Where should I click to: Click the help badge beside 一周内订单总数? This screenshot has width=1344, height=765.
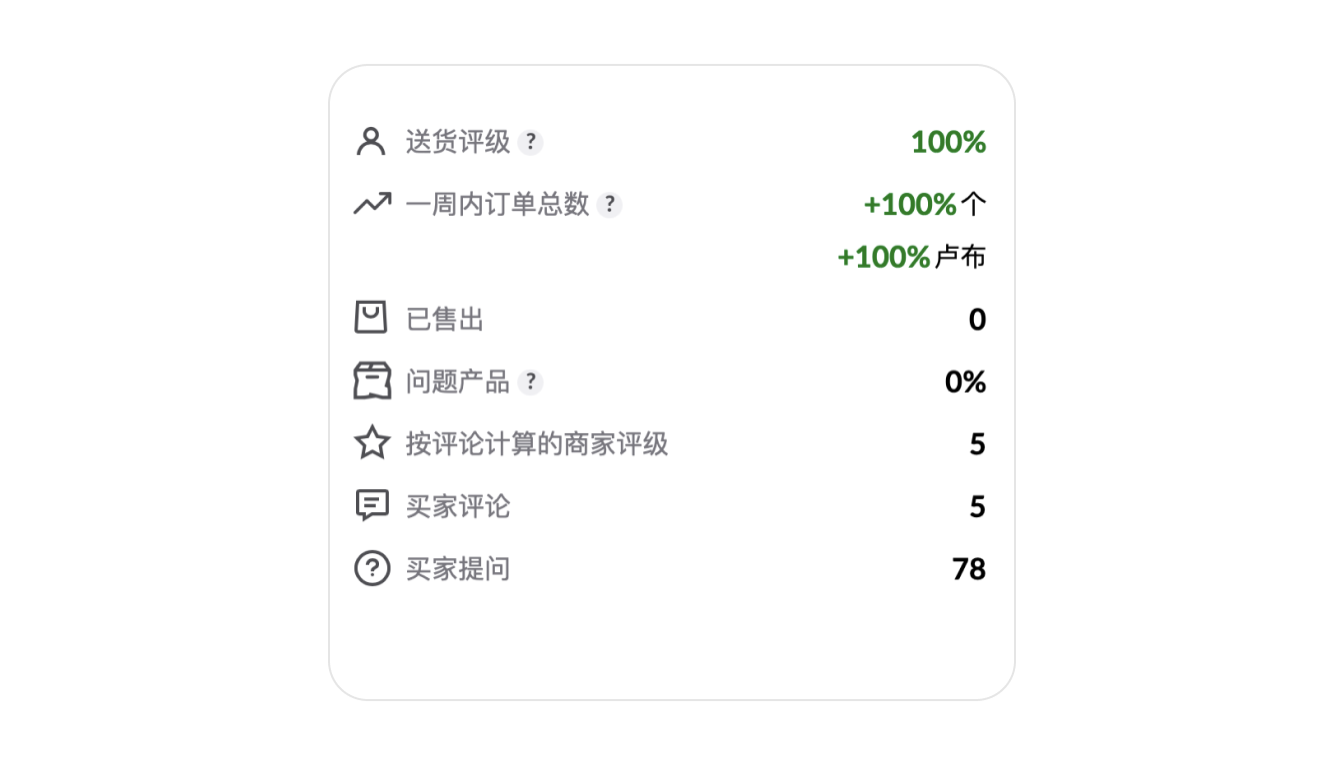click(611, 205)
